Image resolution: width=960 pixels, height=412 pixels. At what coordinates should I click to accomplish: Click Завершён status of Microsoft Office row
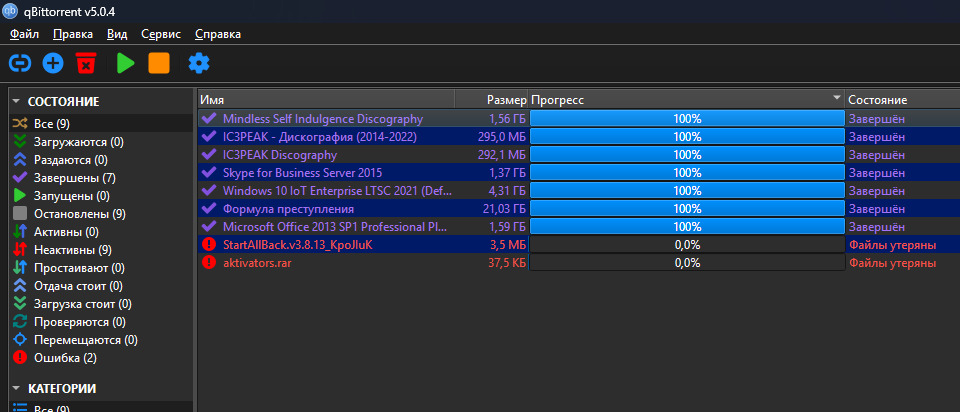tap(876, 227)
